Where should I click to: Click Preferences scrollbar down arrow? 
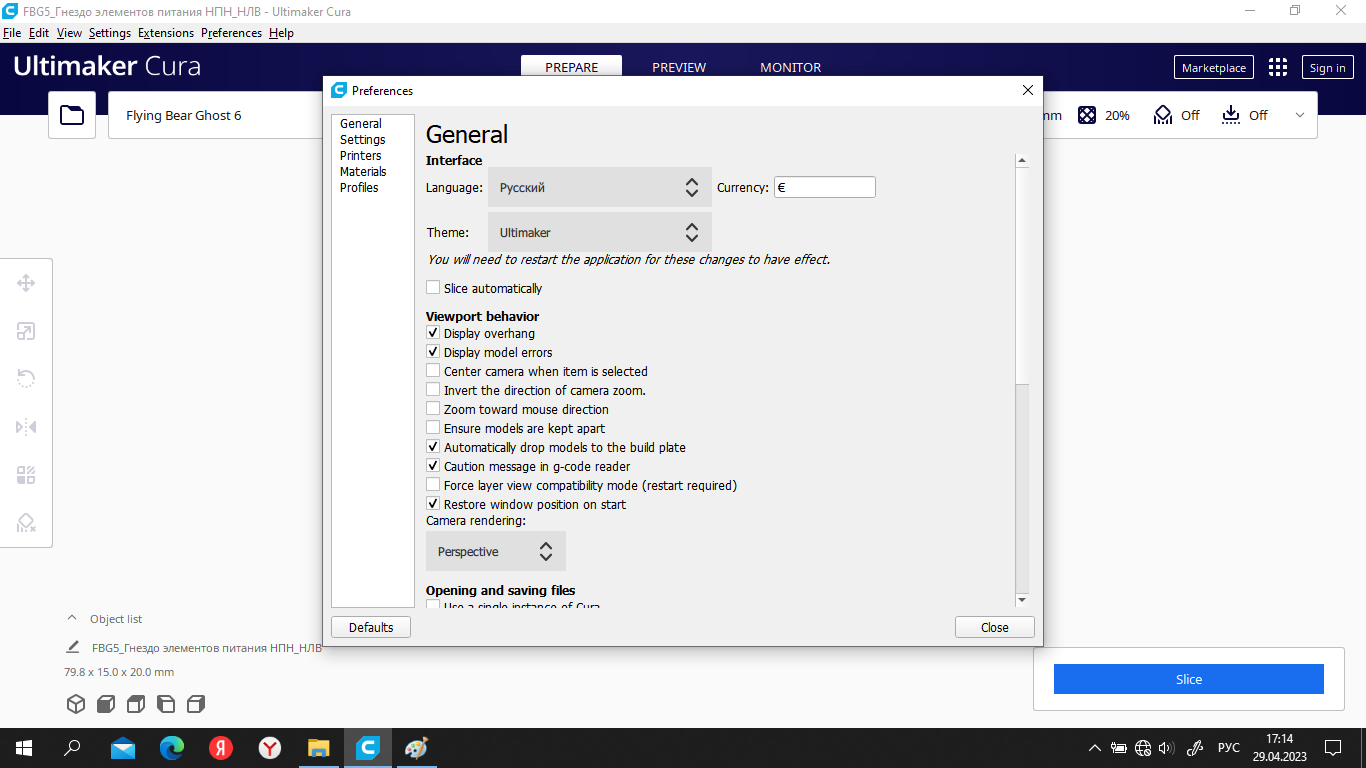click(1022, 600)
